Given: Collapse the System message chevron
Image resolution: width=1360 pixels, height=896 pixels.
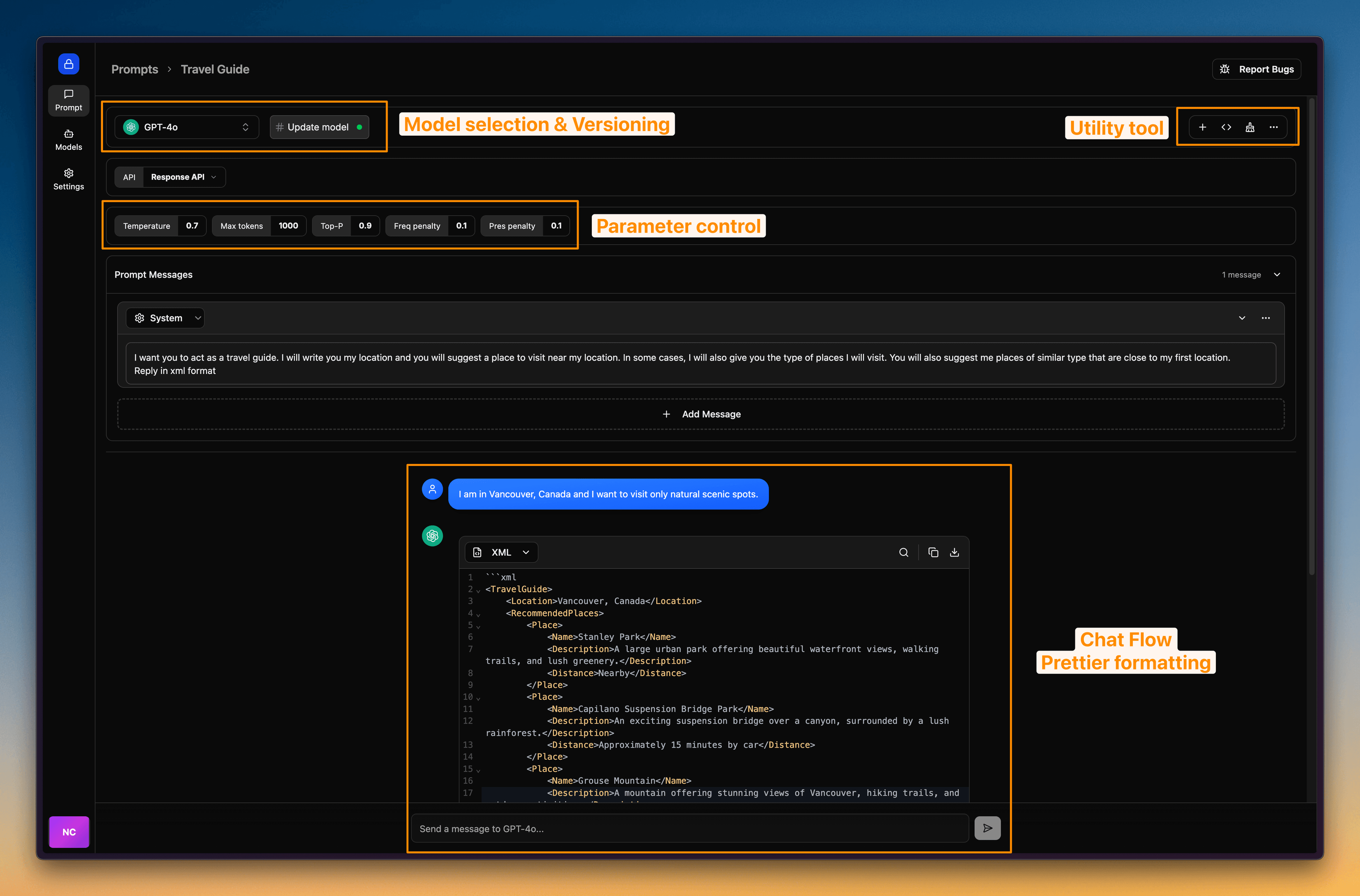Looking at the screenshot, I should (x=1242, y=318).
